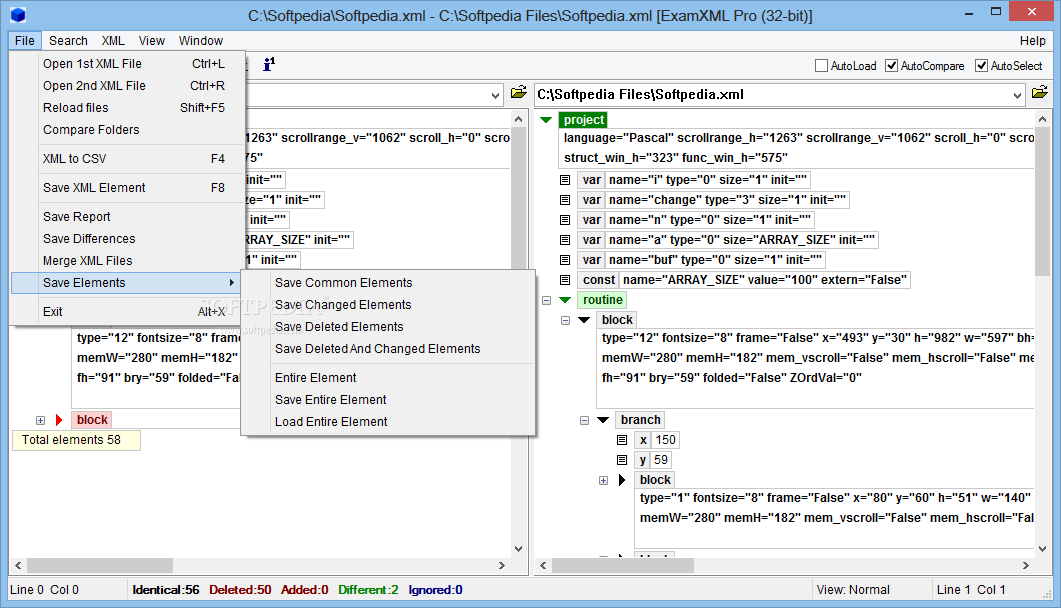
Task: Choose Exit from File menu
Action: point(128,312)
